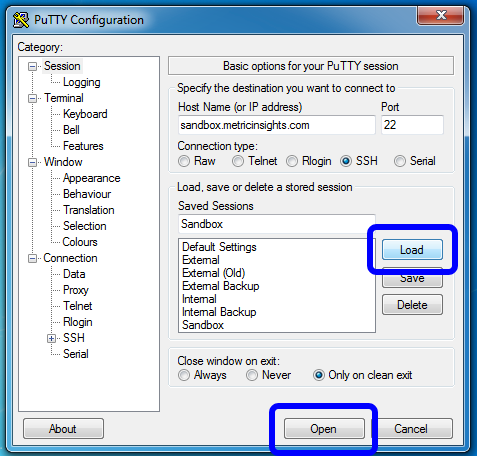477x456 pixels.
Task: Click the Delete session button
Action: [x=412, y=305]
